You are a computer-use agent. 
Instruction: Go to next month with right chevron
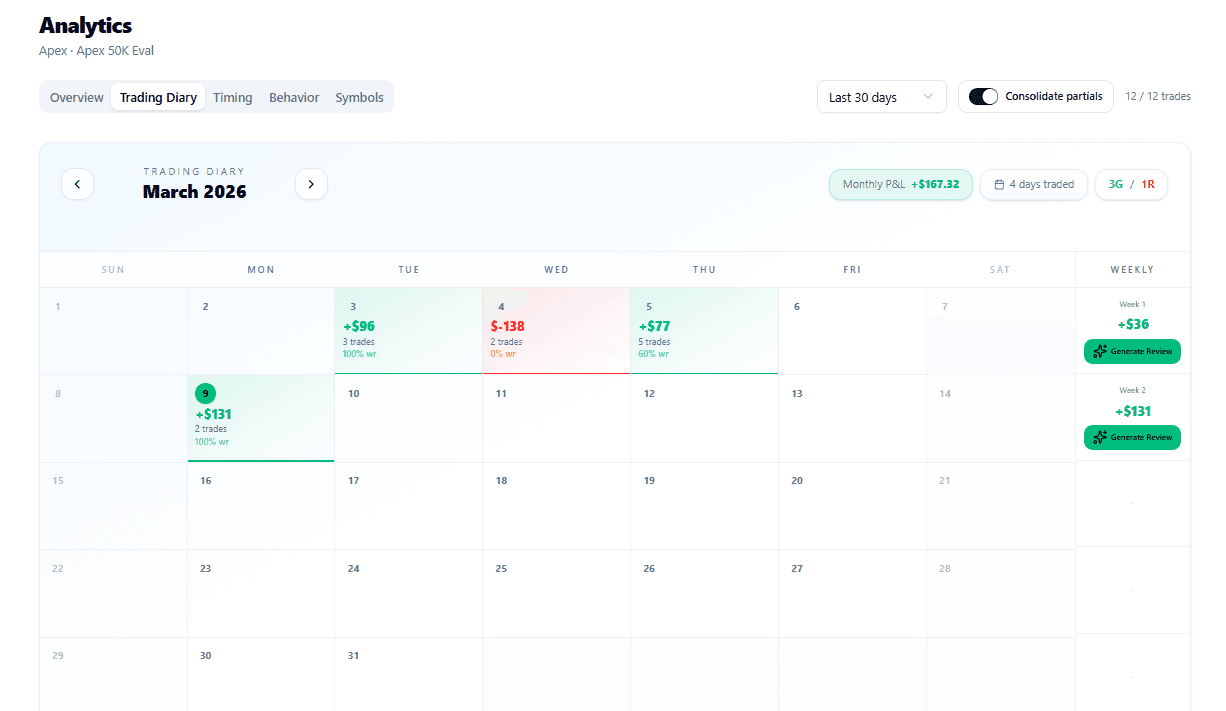(x=311, y=184)
